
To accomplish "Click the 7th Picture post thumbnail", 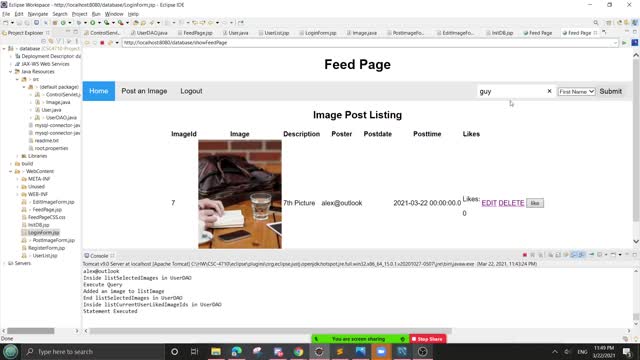I will pos(240,194).
